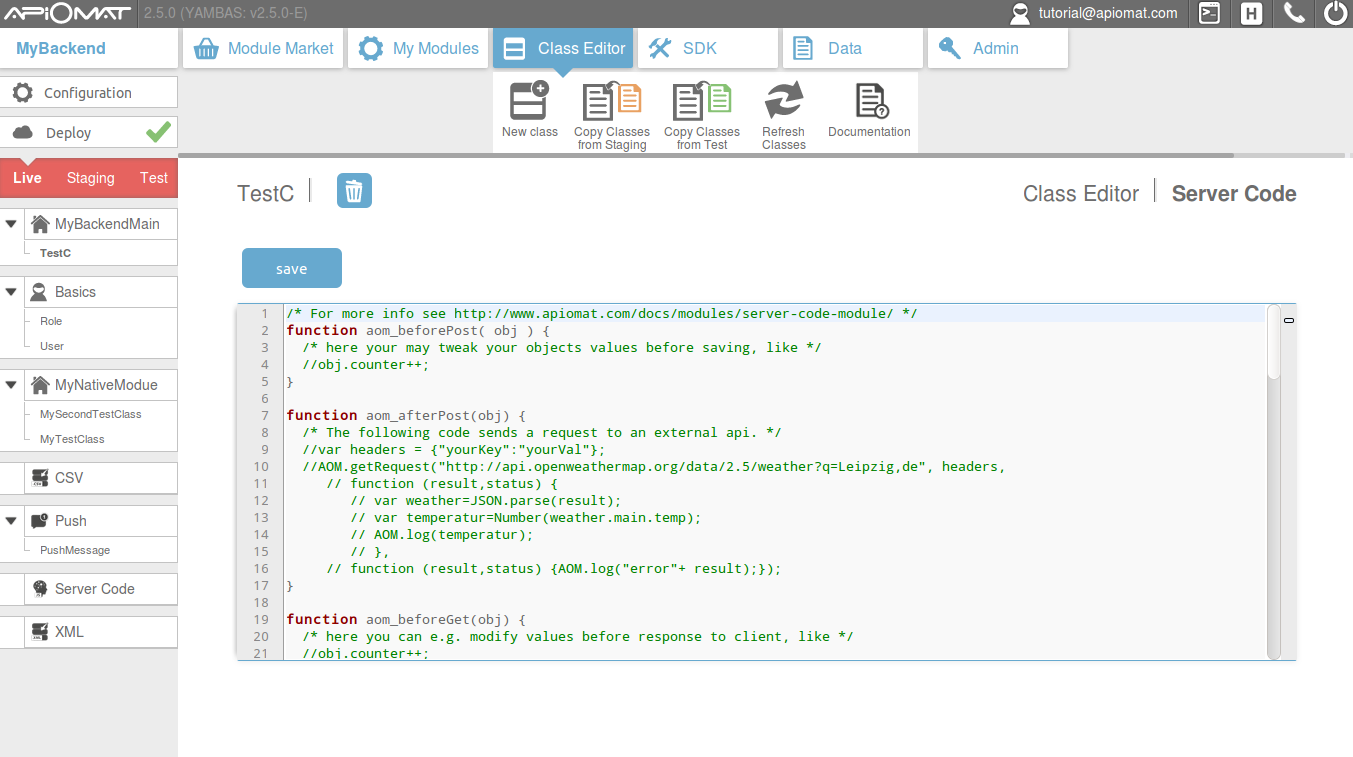Click the aom_beforeGet function line

[x=406, y=619]
